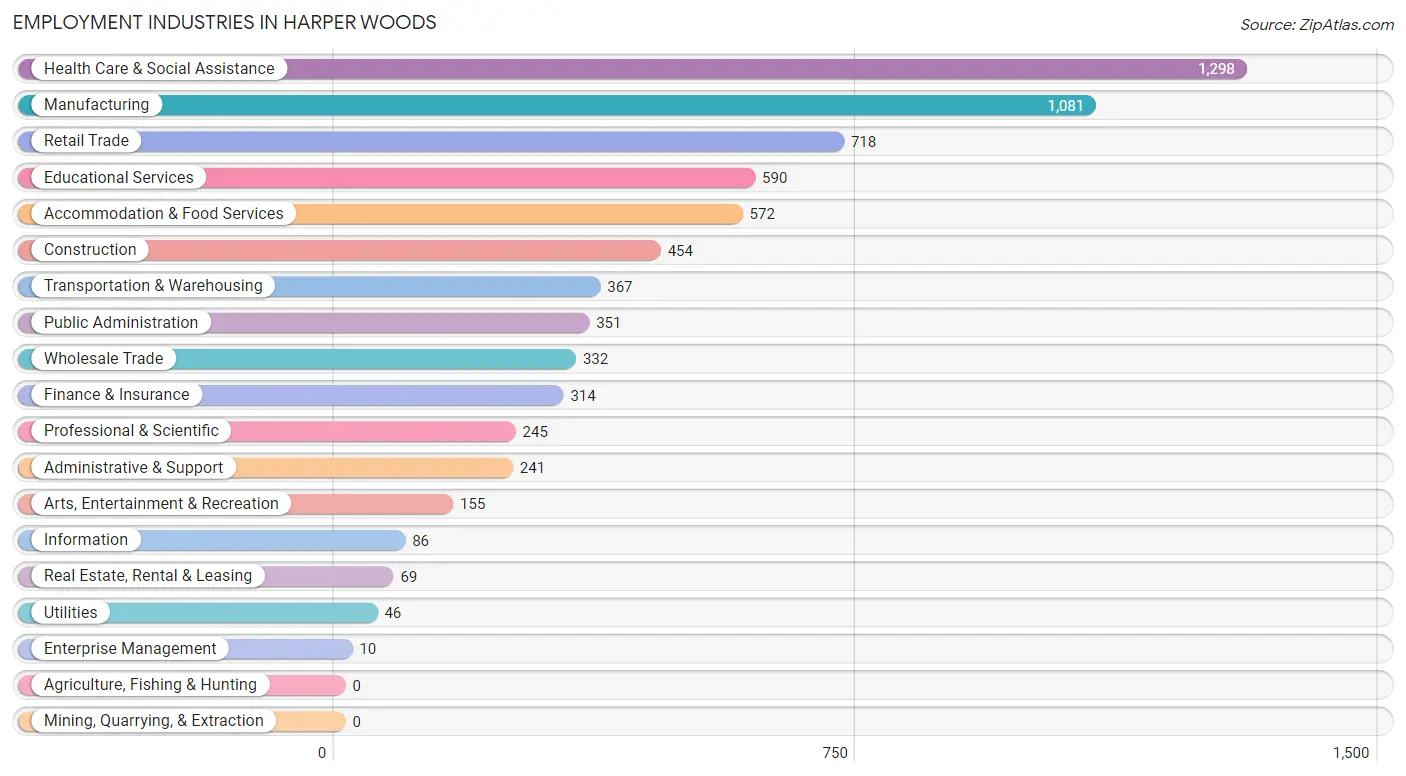Click the 332 value for Wholesale Trade
This screenshot has width=1406, height=776.
pyautogui.click(x=595, y=359)
